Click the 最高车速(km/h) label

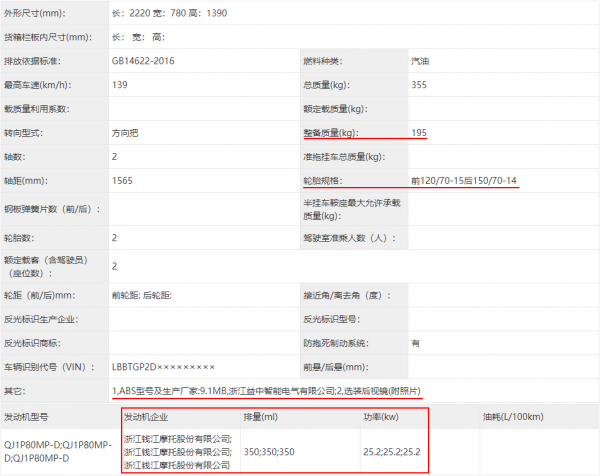38,85
